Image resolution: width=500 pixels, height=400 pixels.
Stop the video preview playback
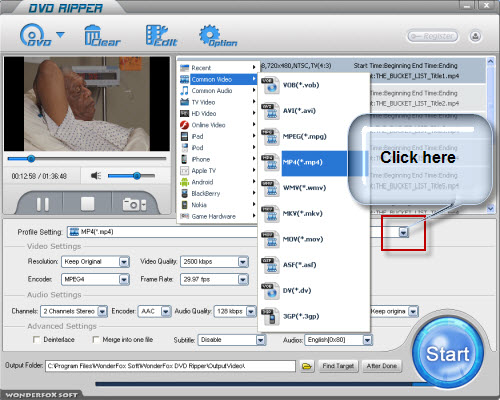87,204
